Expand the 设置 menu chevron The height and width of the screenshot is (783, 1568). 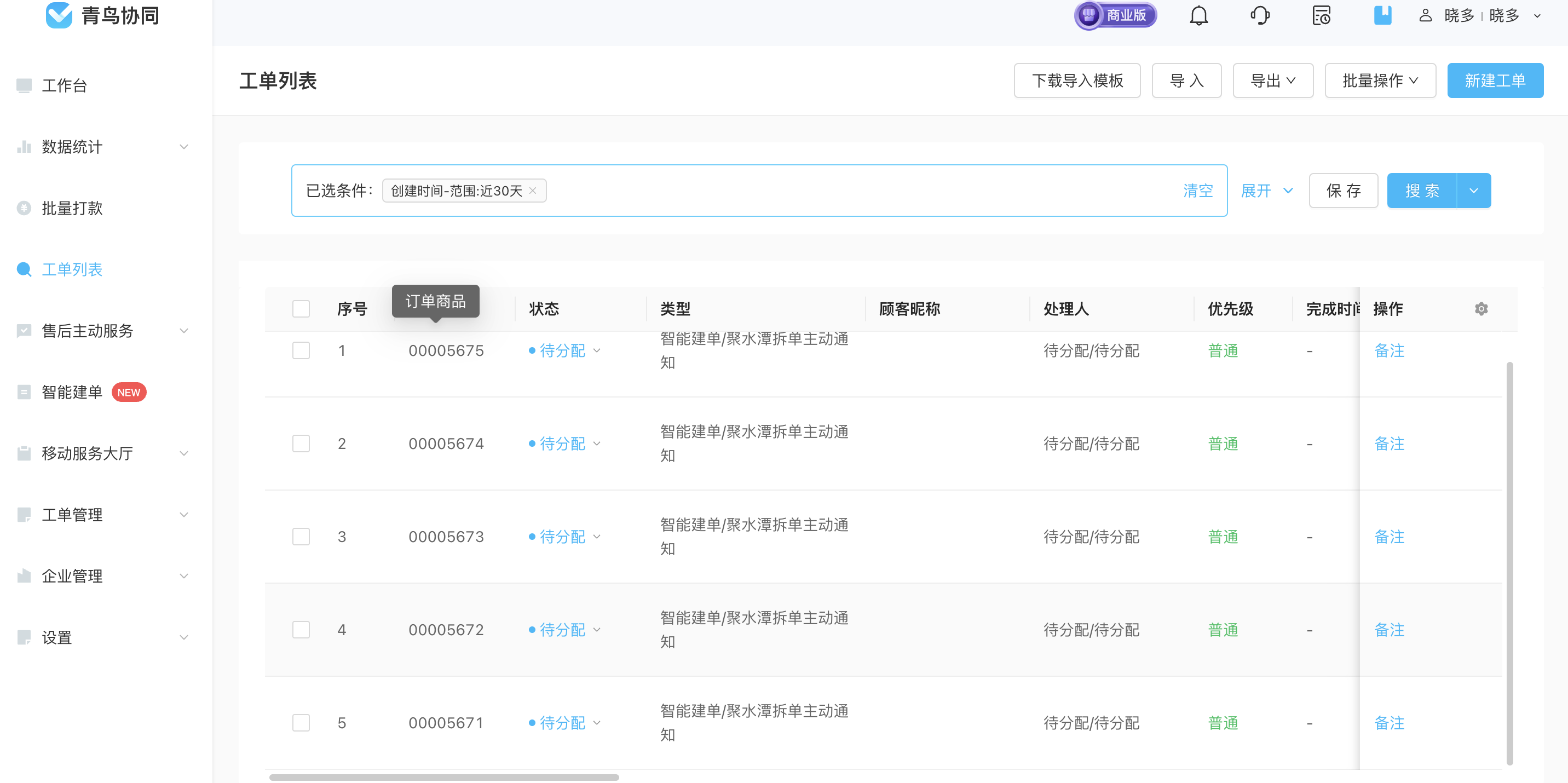tap(184, 637)
